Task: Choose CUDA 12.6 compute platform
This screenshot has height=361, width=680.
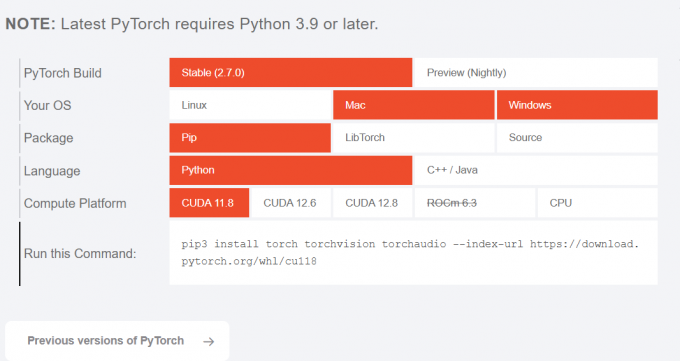Action: coord(291,203)
